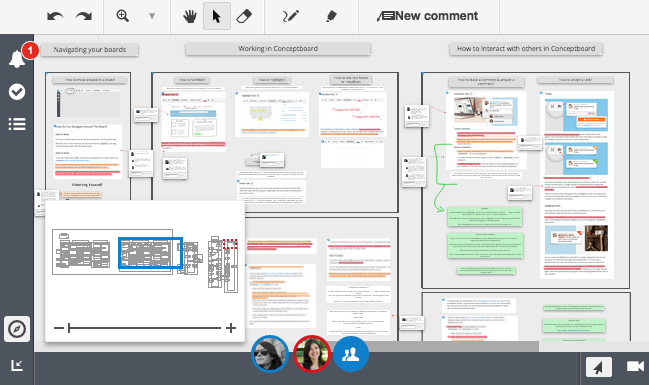649x385 pixels.
Task: Undo the last action
Action: click(55, 17)
